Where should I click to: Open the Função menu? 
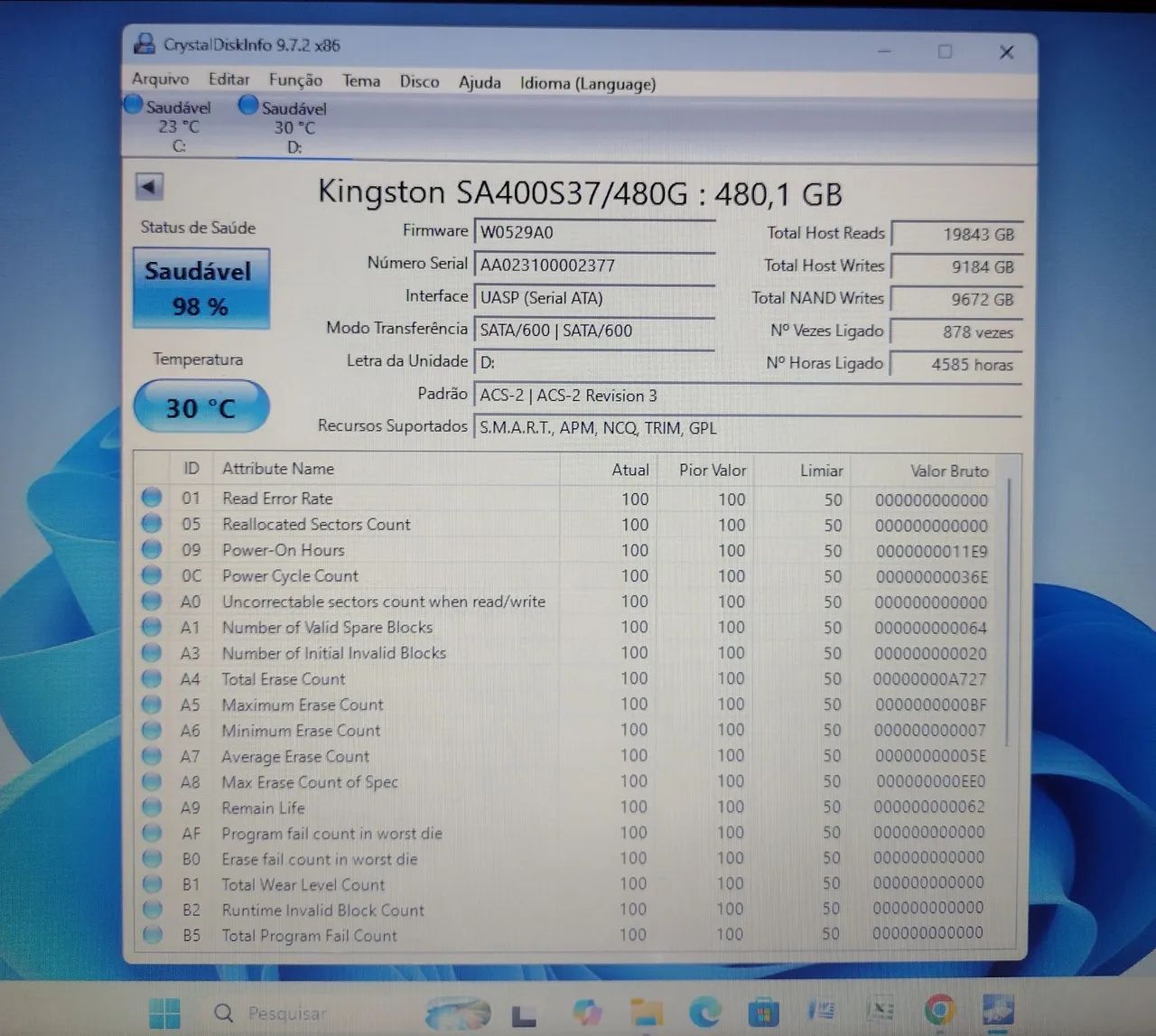(295, 80)
